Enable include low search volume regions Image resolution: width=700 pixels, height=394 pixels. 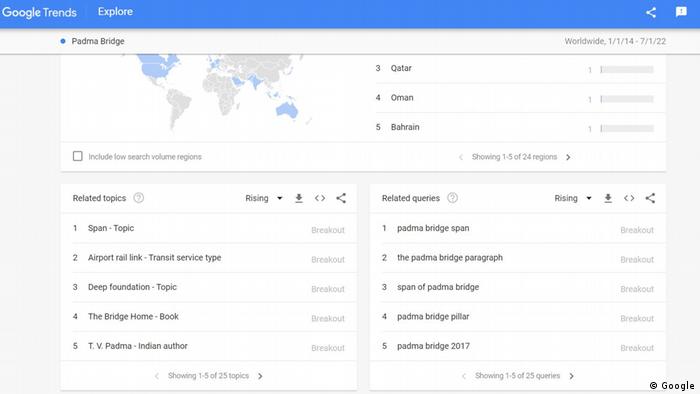point(78,156)
